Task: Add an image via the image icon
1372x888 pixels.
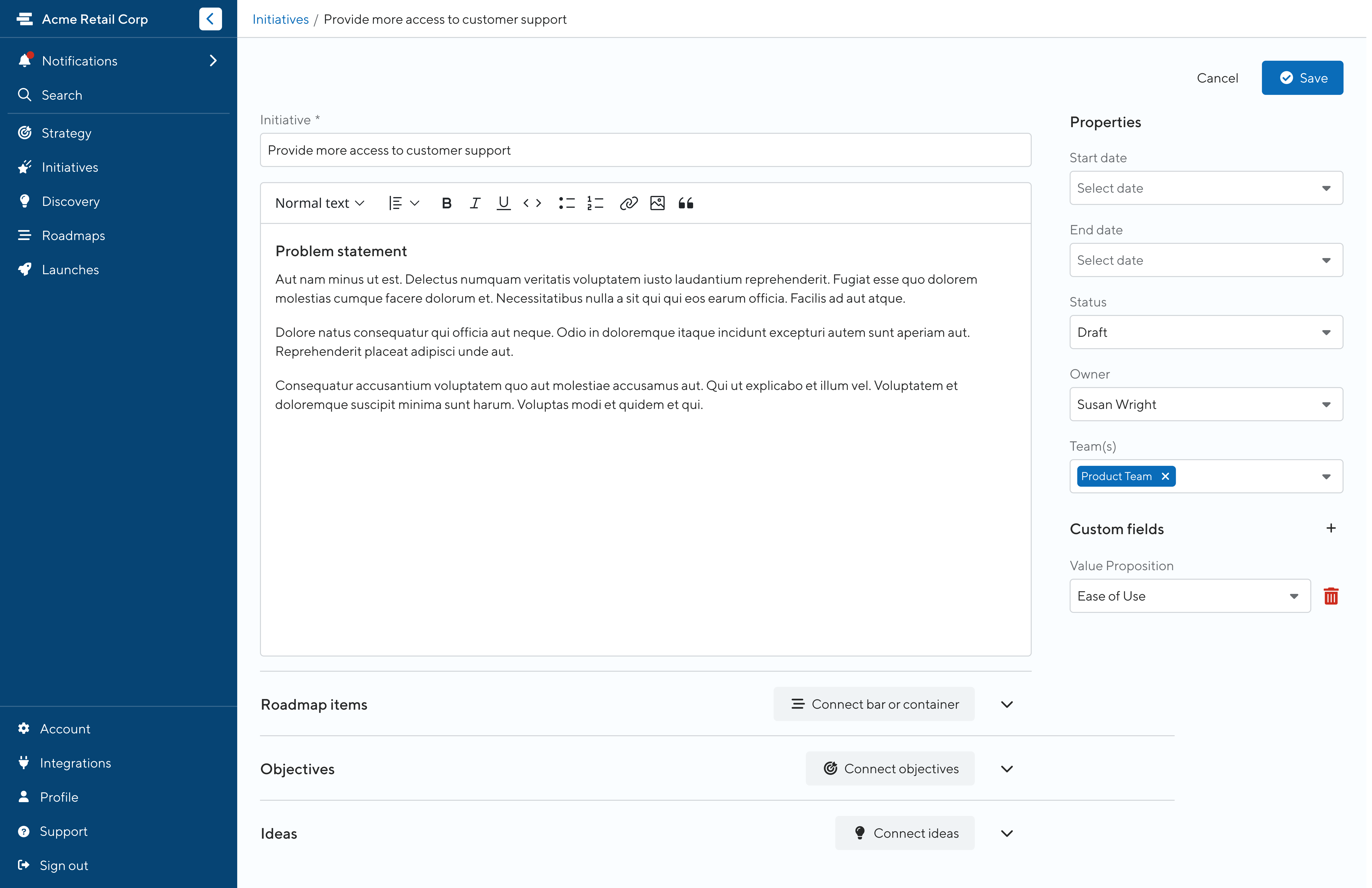Action: (657, 203)
